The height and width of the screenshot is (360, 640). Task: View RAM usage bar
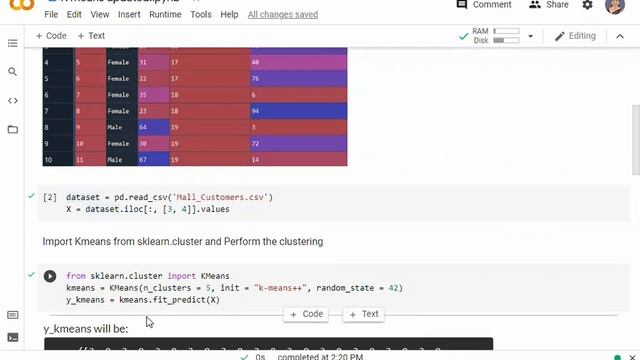click(506, 31)
